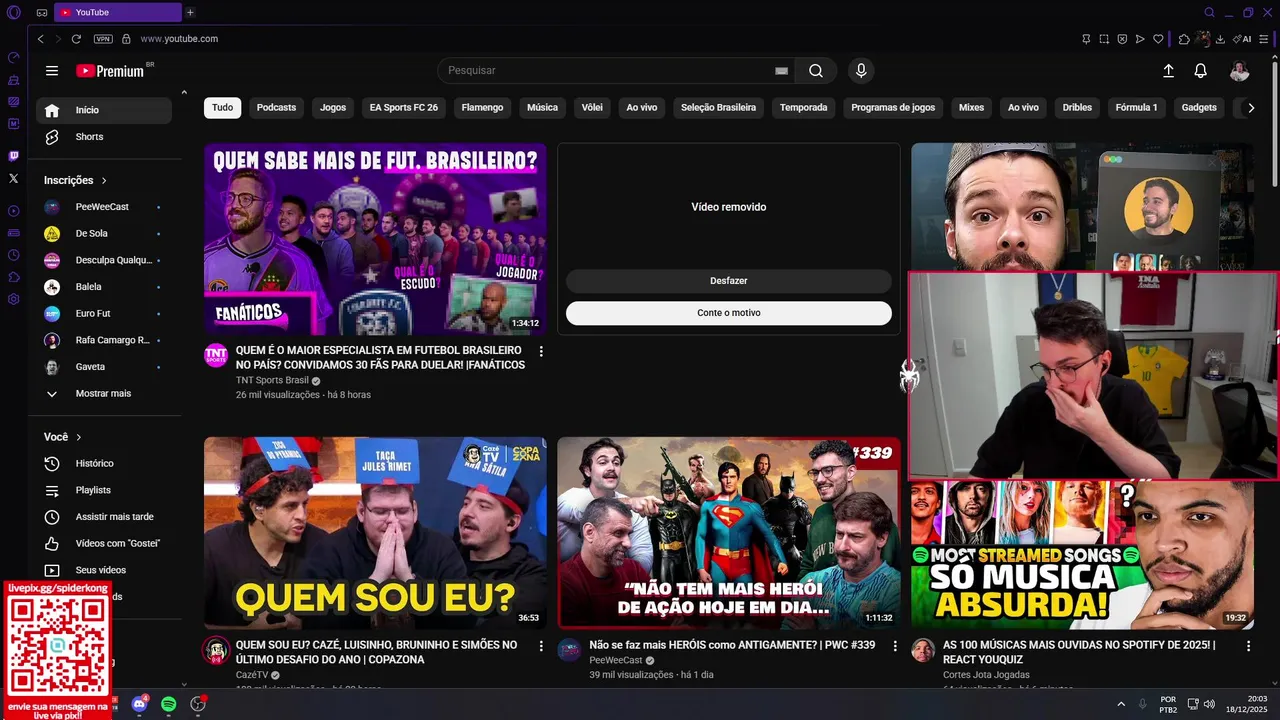The image size is (1280, 720).
Task: Start voice search with microphone icon
Action: [861, 71]
